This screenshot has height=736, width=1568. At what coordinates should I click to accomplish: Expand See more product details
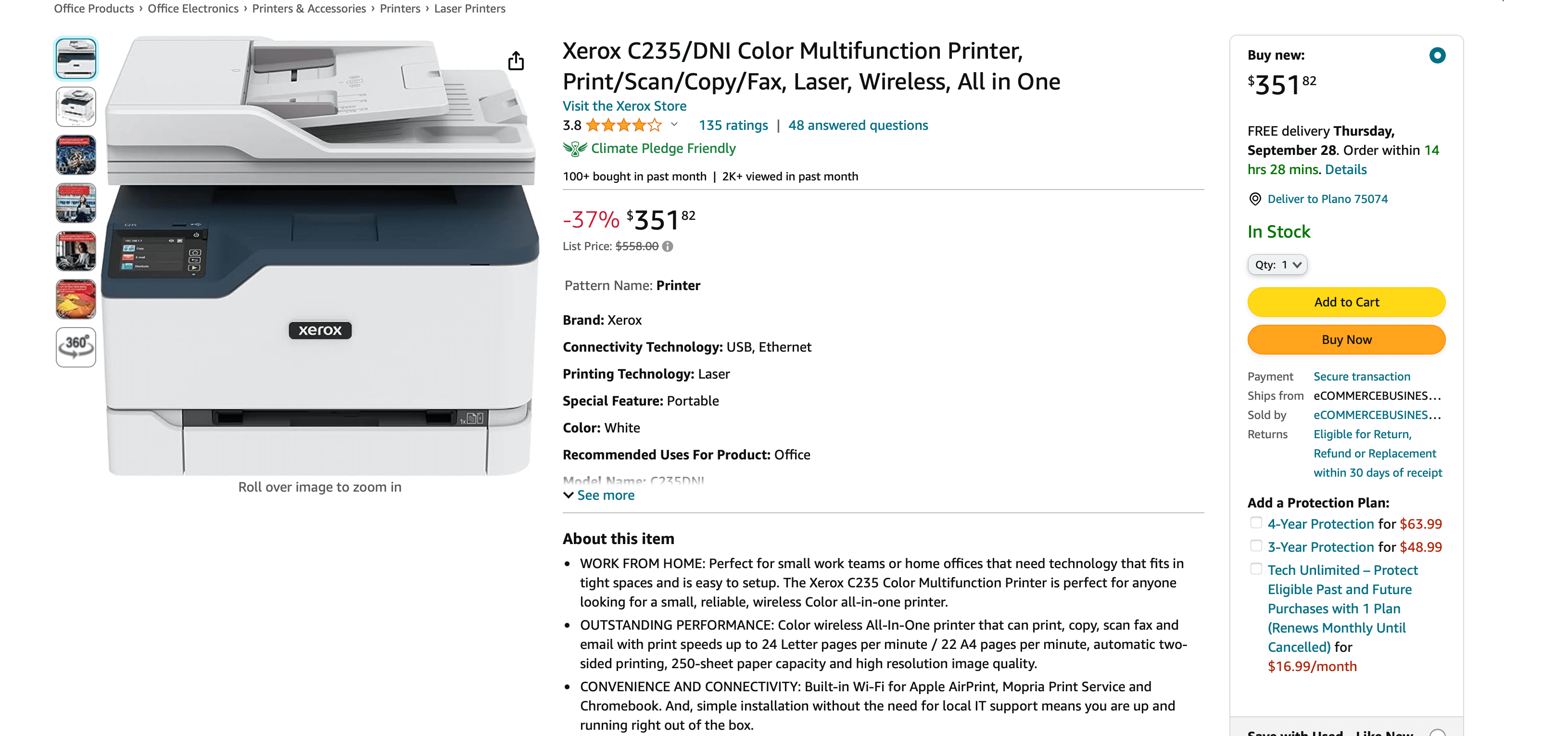coord(599,495)
